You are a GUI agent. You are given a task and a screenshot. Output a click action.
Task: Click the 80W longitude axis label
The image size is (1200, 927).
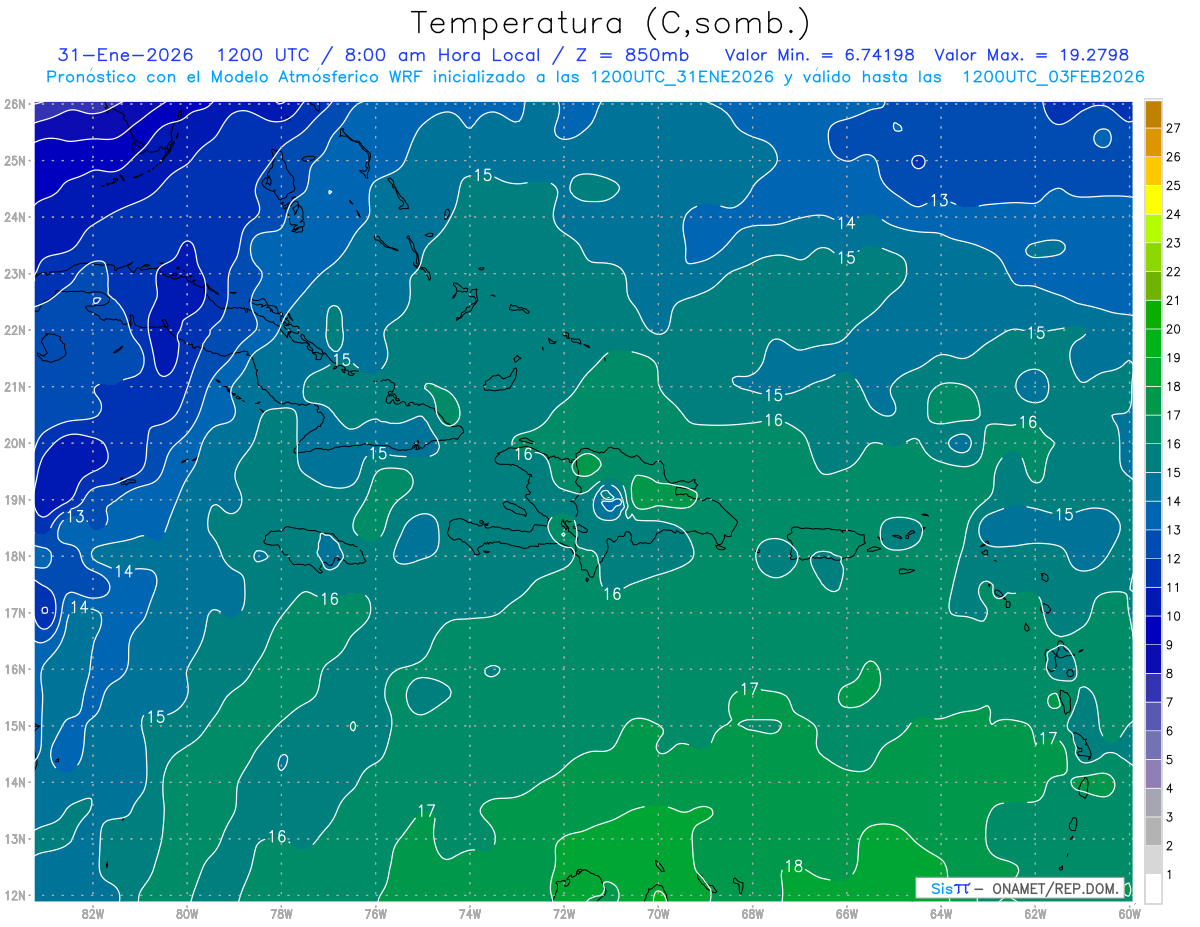tap(187, 913)
